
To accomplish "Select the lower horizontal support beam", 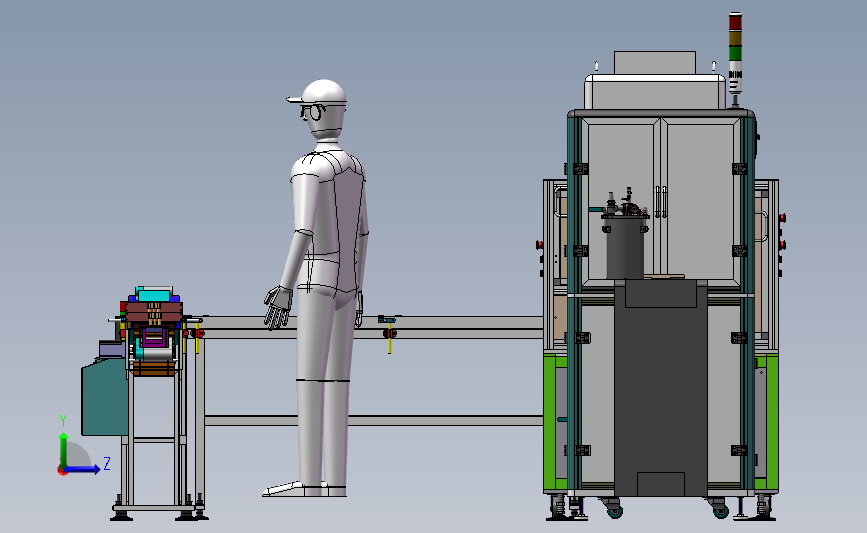I will [x=374, y=421].
